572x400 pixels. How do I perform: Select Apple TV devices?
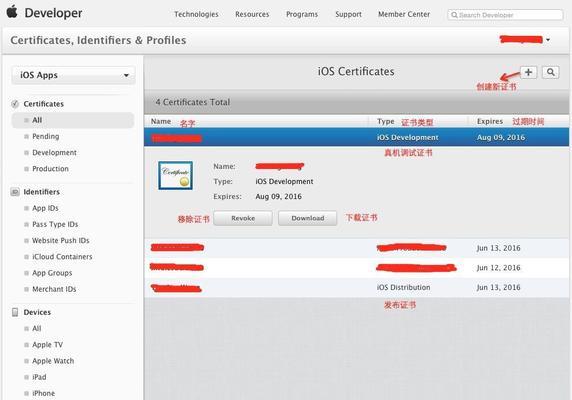(47, 345)
